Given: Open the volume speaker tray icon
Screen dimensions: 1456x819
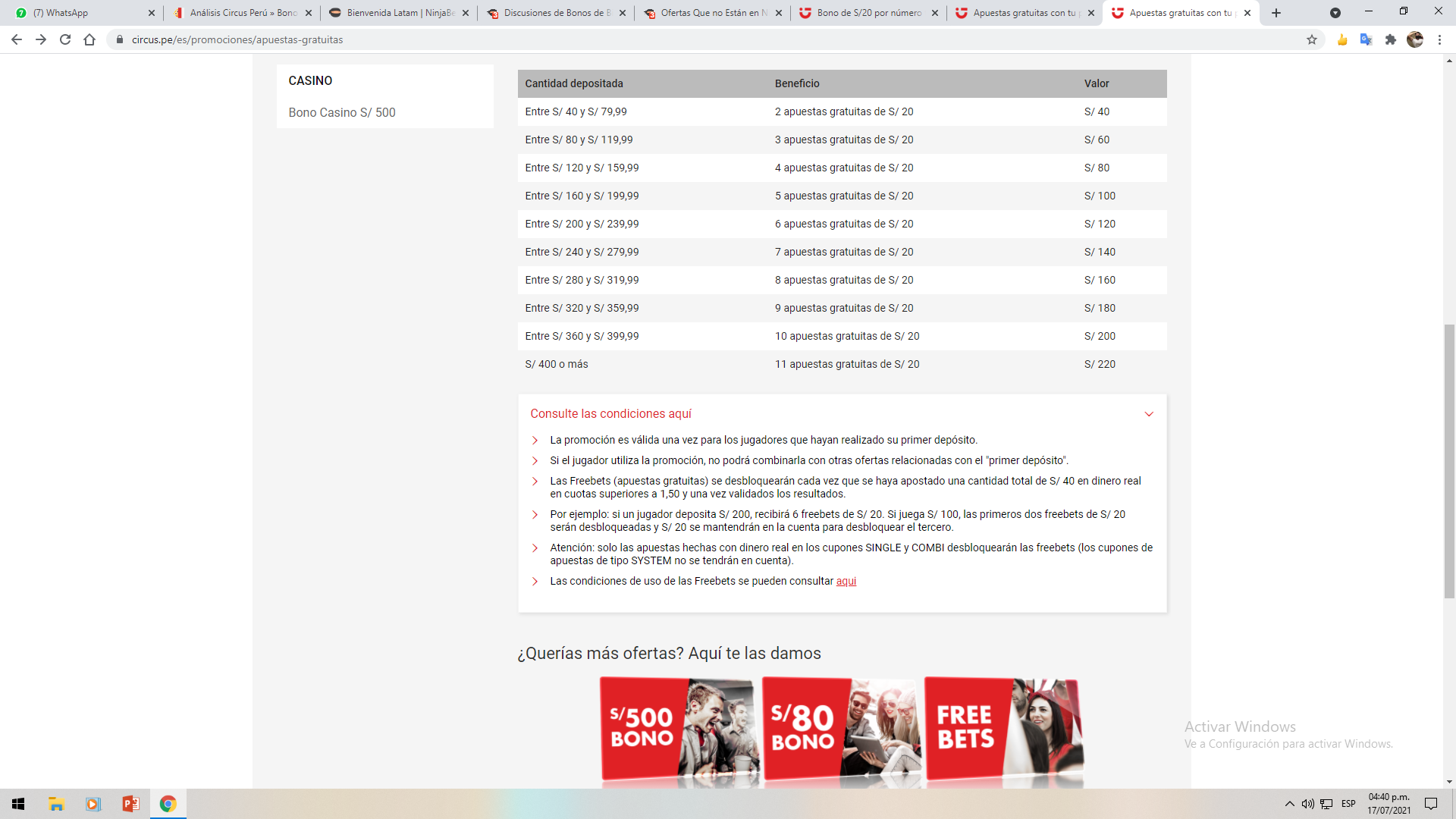Looking at the screenshot, I should [1307, 804].
